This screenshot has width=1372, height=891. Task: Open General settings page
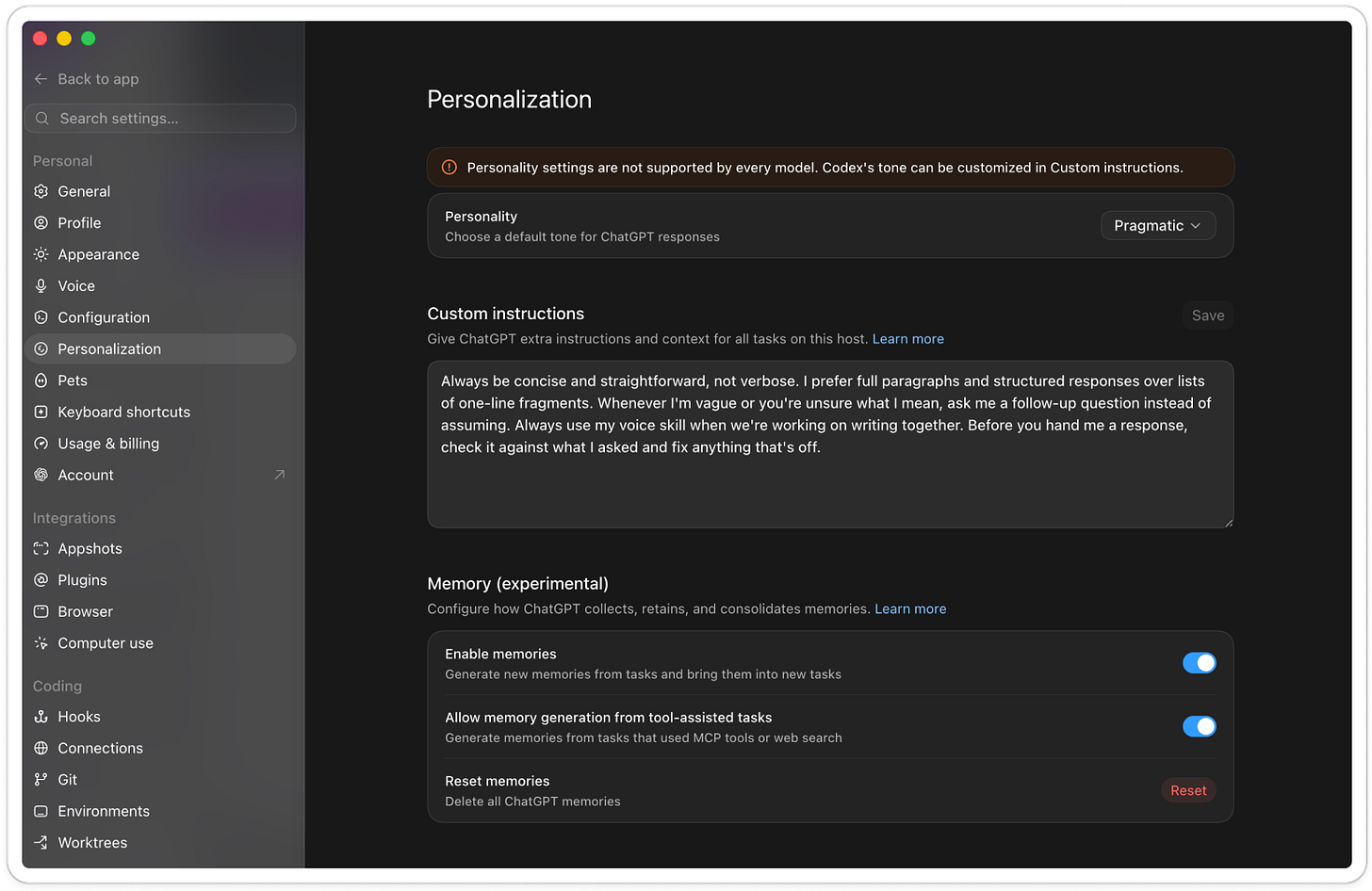[x=160, y=191]
